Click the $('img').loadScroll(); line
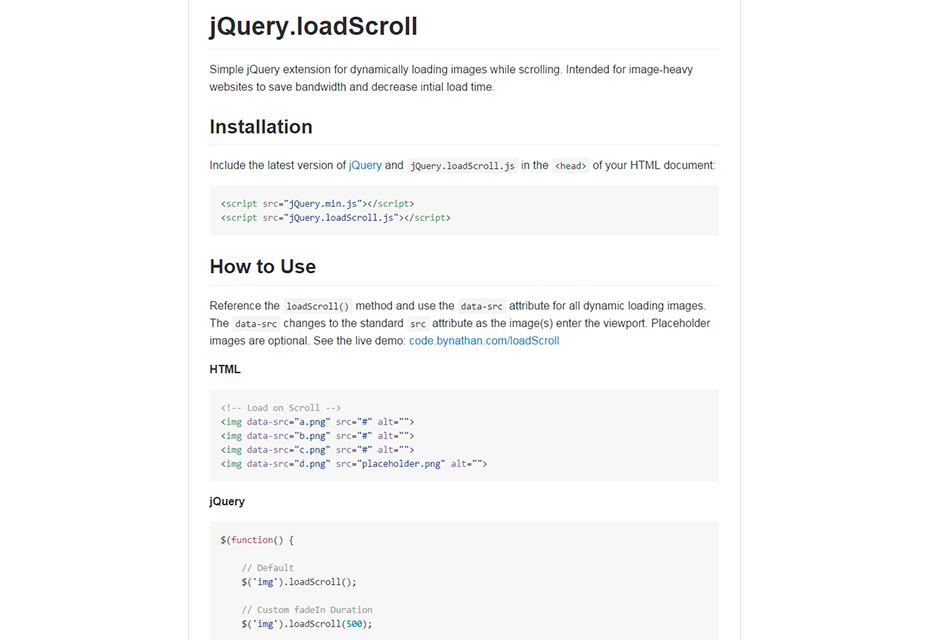928x640 pixels. click(299, 582)
